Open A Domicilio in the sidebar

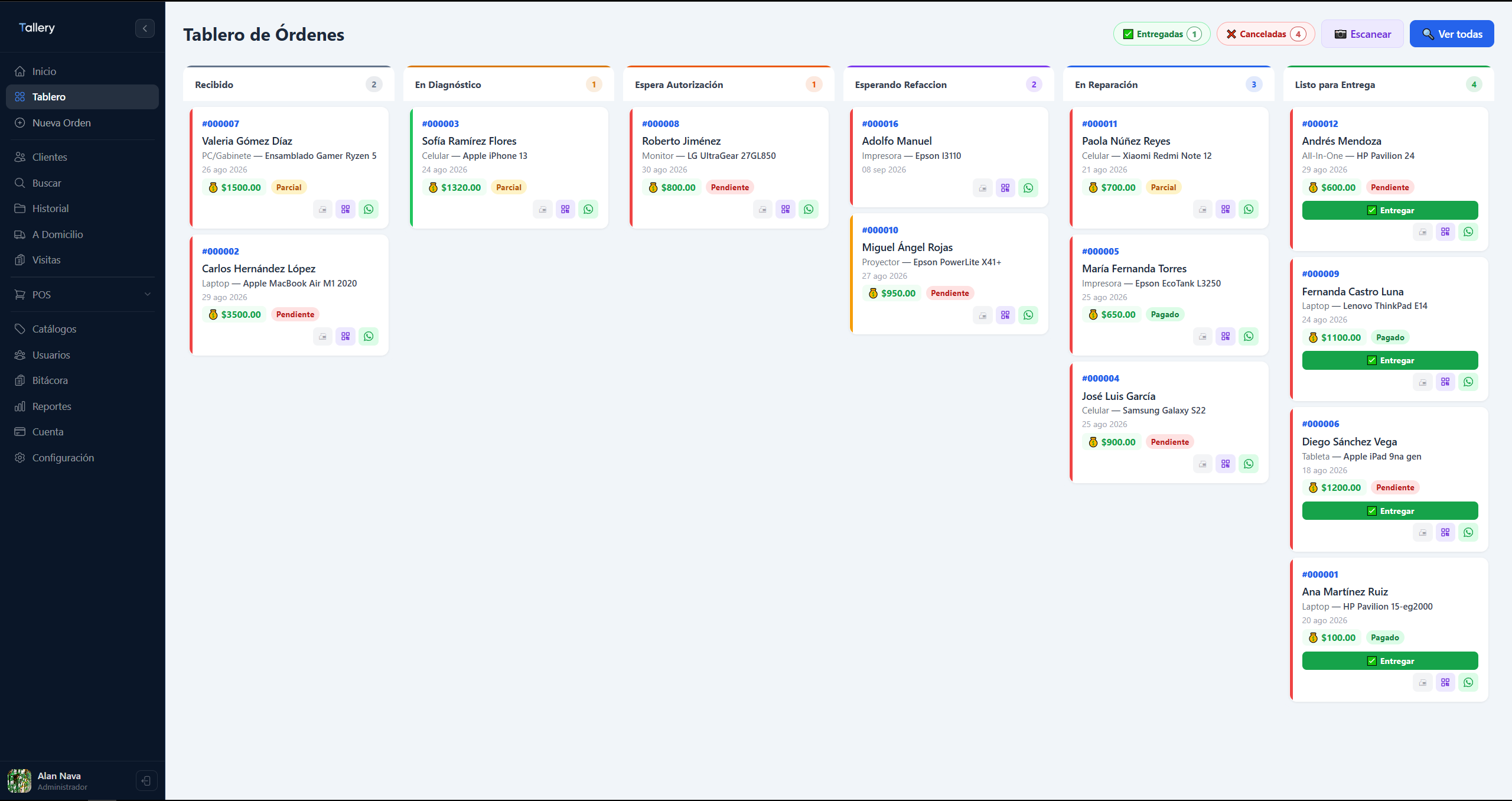[x=82, y=235]
